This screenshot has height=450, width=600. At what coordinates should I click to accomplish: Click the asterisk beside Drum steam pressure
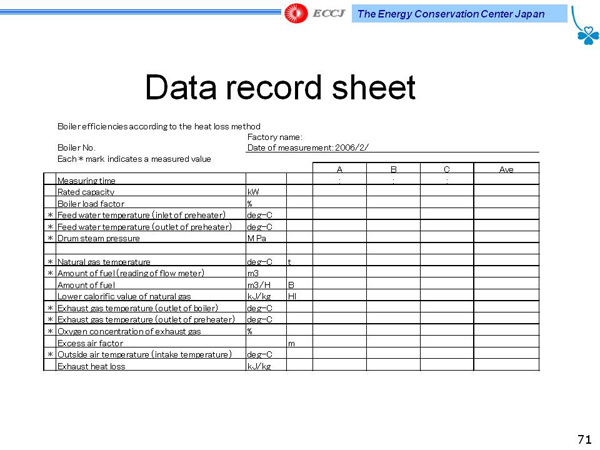click(50, 238)
